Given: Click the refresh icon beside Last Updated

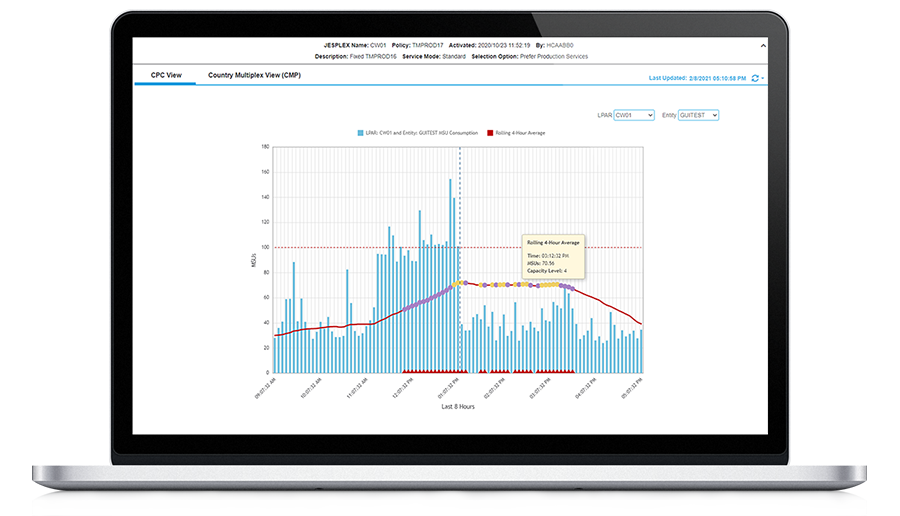Looking at the screenshot, I should coord(755,77).
